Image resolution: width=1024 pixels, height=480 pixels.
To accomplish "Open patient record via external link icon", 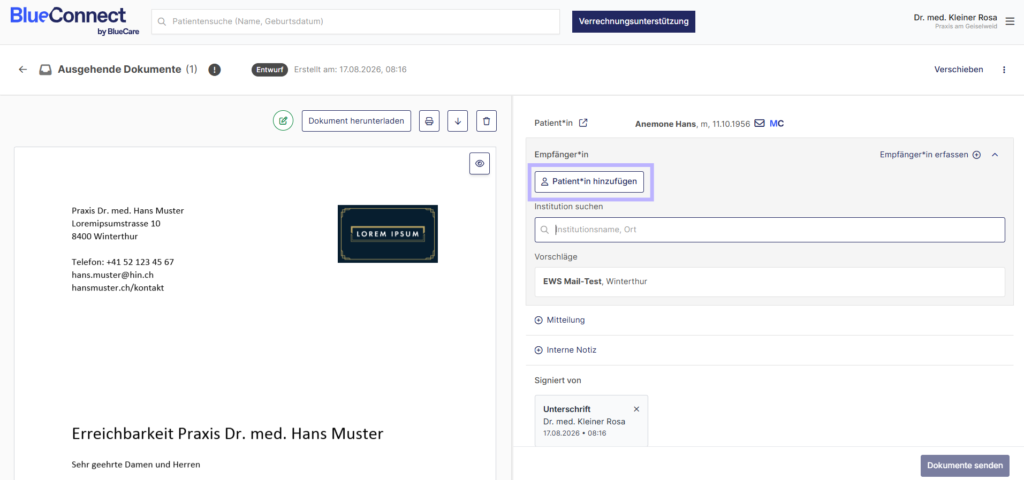I will click(584, 123).
